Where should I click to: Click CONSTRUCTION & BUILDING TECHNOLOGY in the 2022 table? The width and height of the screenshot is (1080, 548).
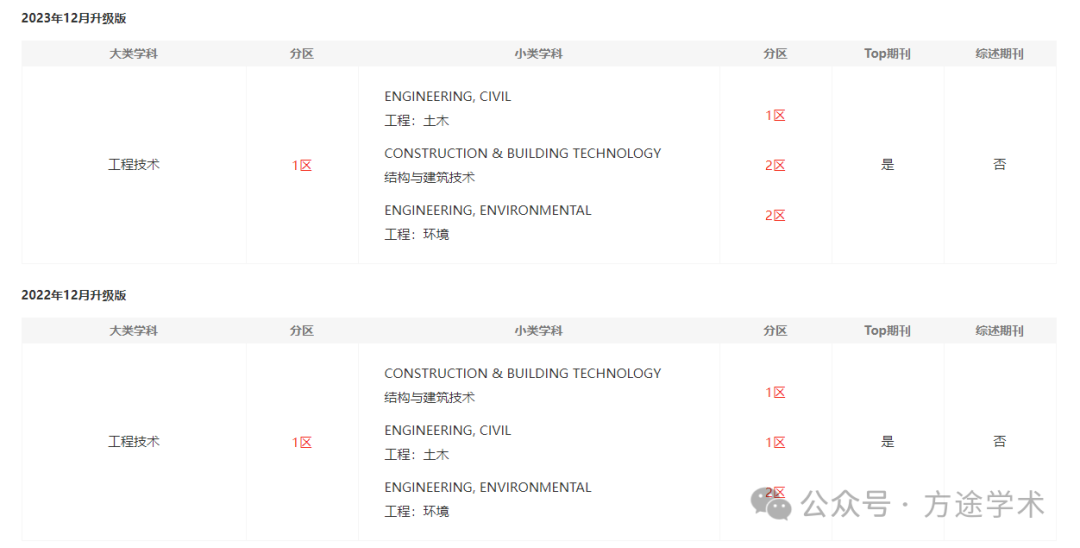[523, 373]
